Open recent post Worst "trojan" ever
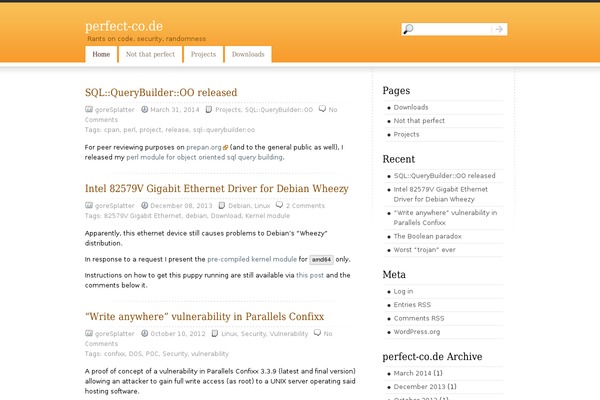The width and height of the screenshot is (600, 400). tap(424, 250)
